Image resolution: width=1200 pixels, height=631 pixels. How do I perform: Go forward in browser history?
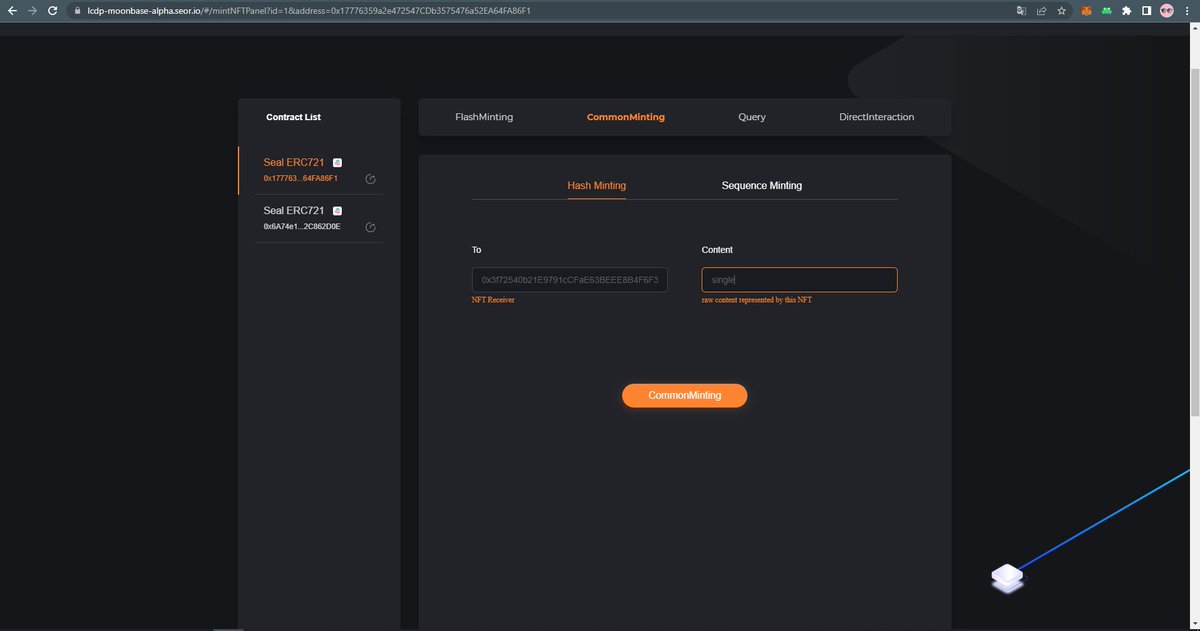(33, 10)
